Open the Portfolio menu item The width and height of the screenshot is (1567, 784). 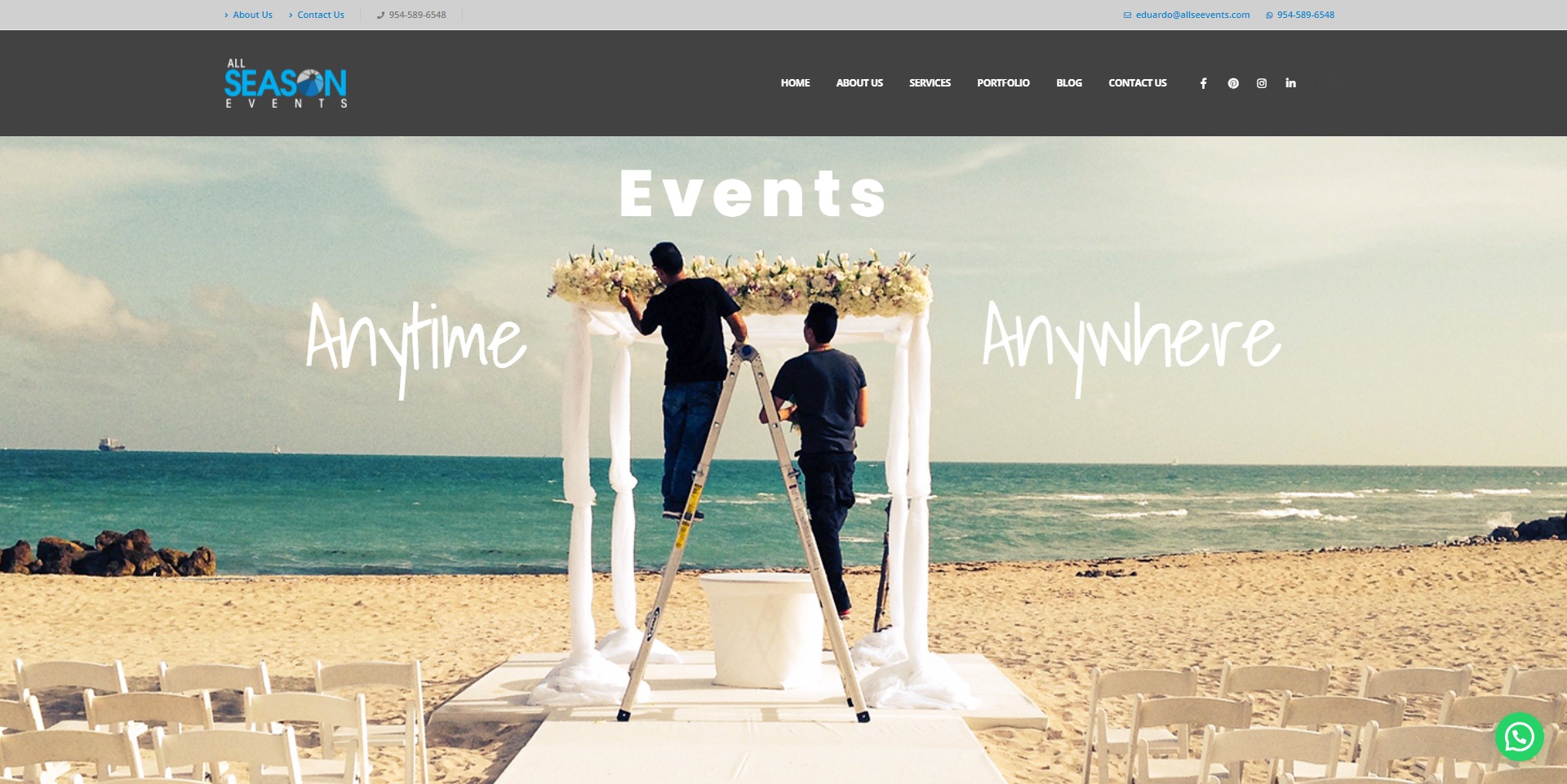(1003, 83)
